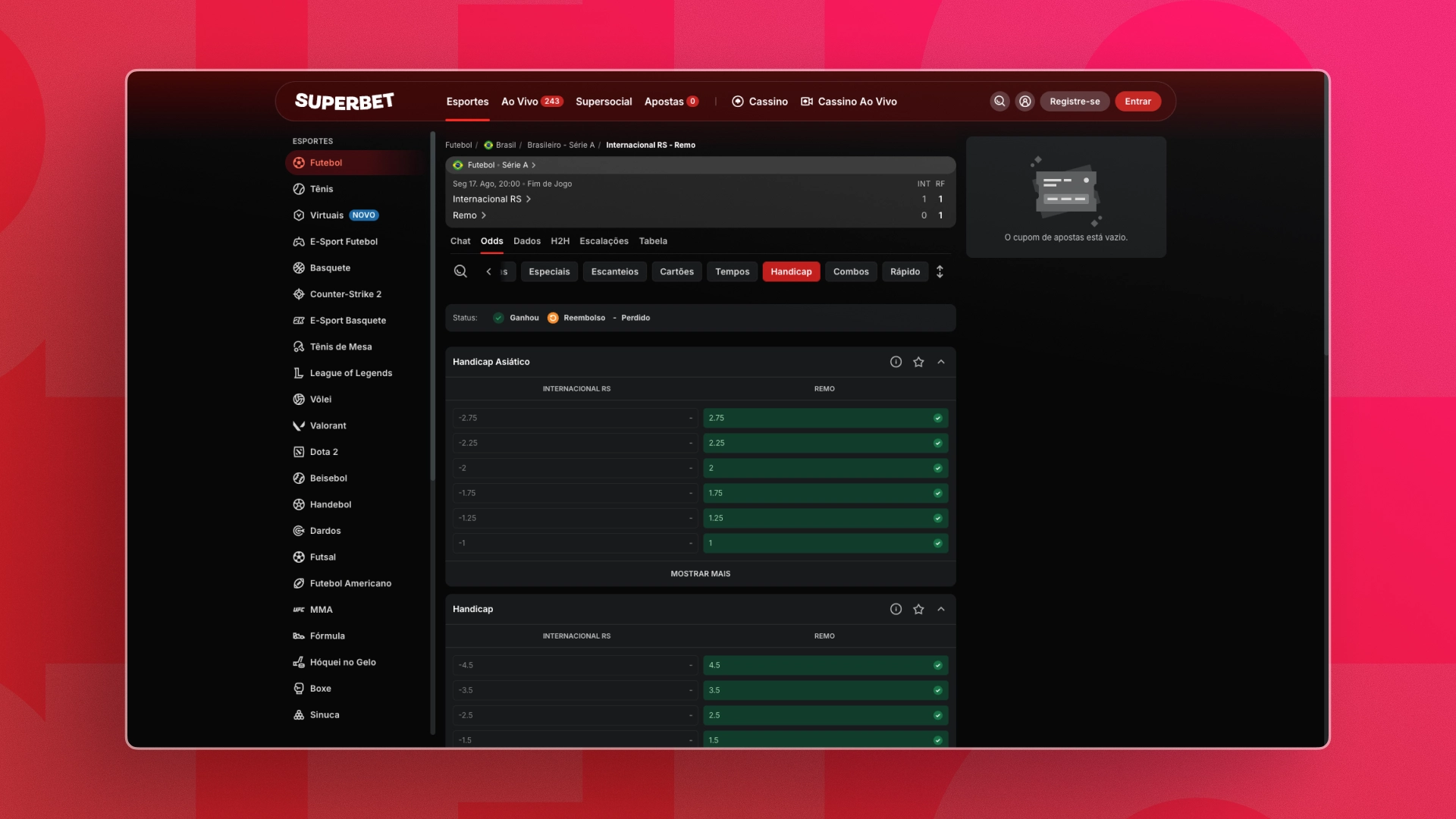Open Tênis de Mesa icon

pyautogui.click(x=299, y=347)
